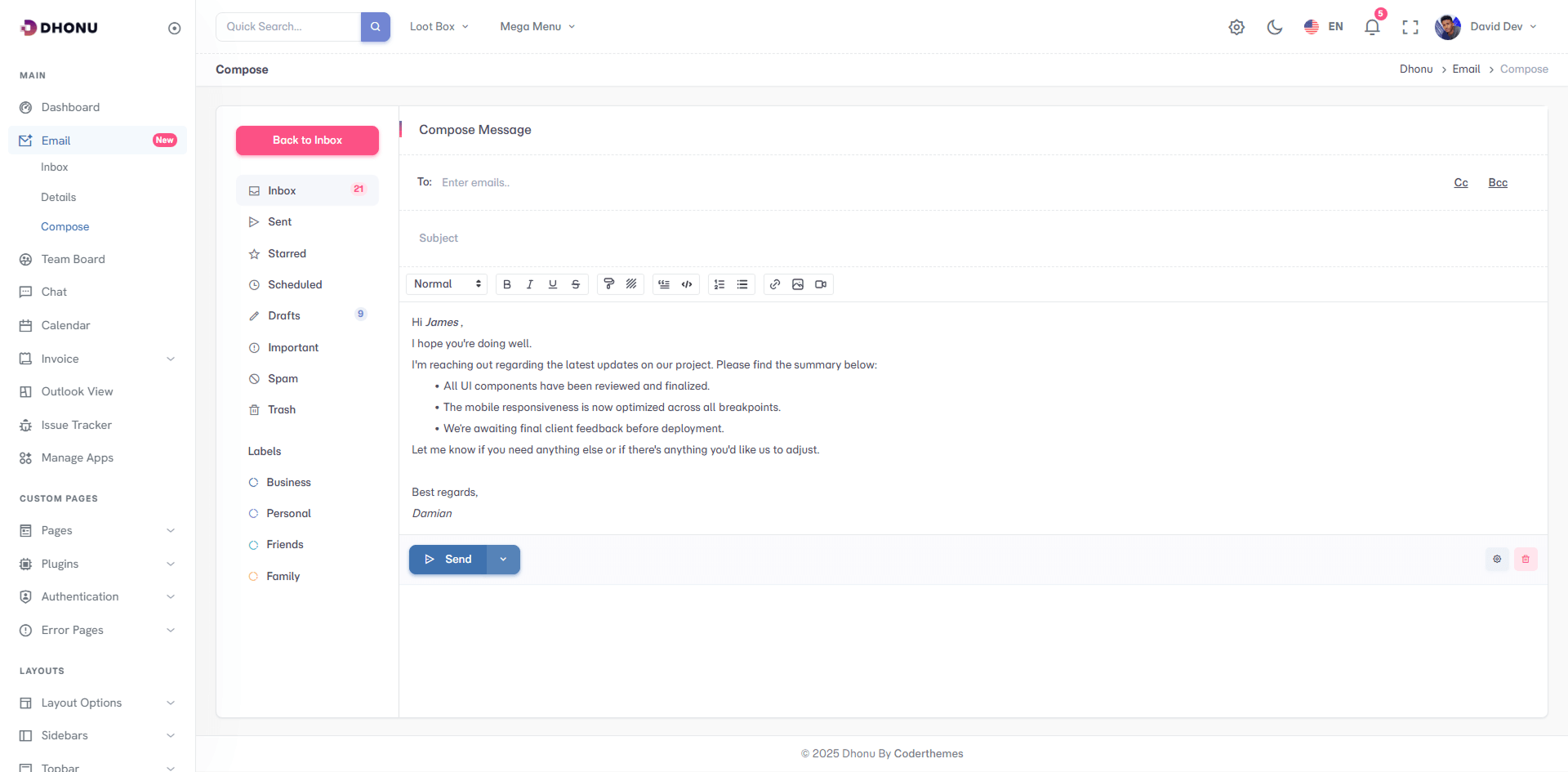Start a numbered list in the editor
1568x772 pixels.
(719, 284)
